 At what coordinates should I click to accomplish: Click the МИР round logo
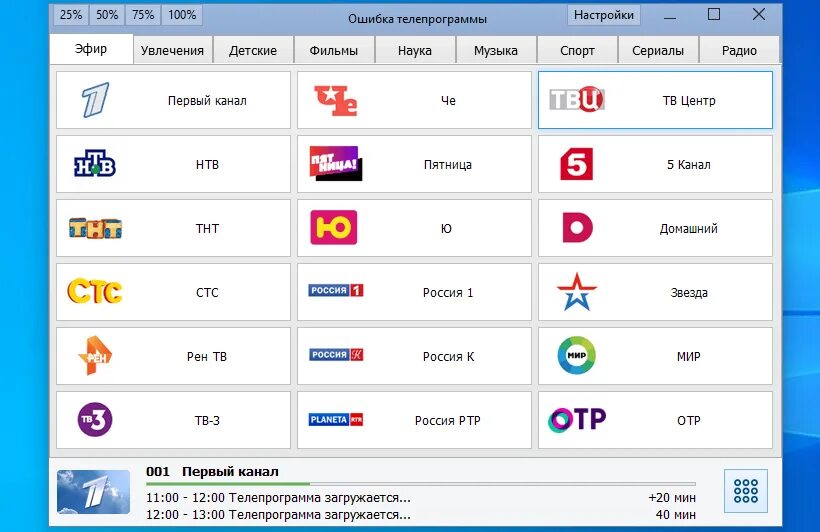(x=576, y=355)
